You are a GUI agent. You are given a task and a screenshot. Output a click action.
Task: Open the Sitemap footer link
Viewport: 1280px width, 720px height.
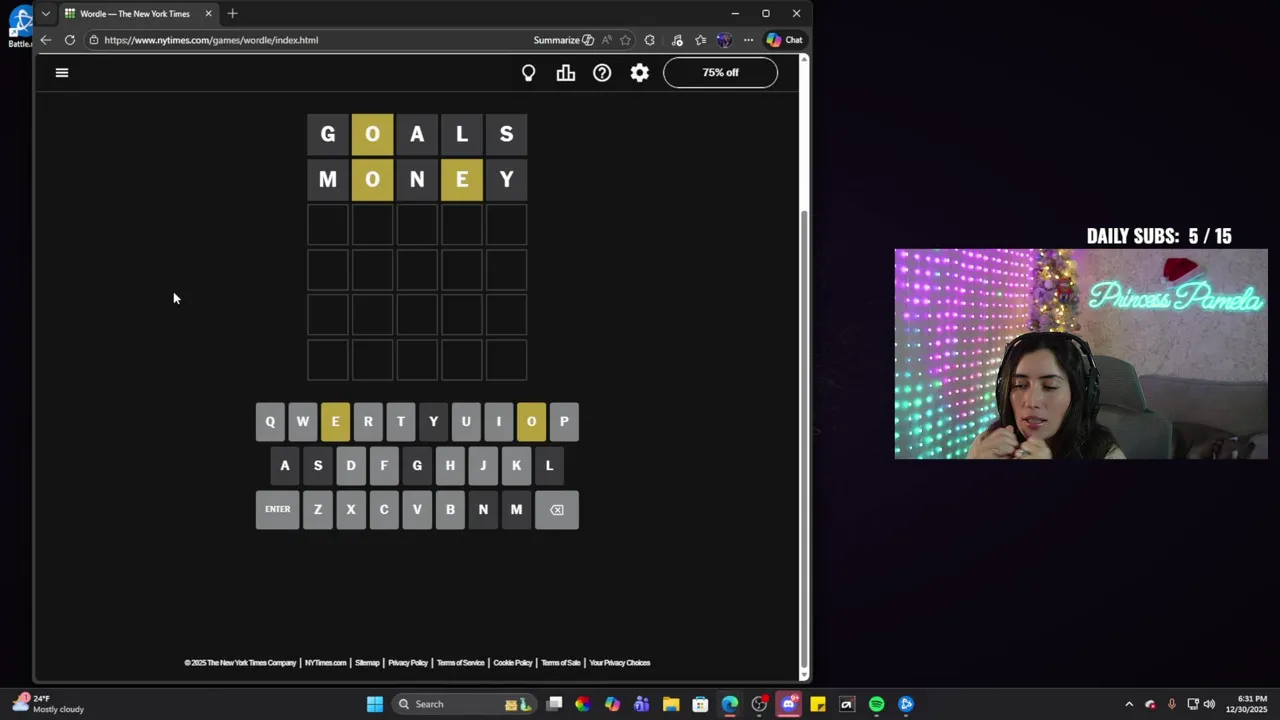[367, 663]
